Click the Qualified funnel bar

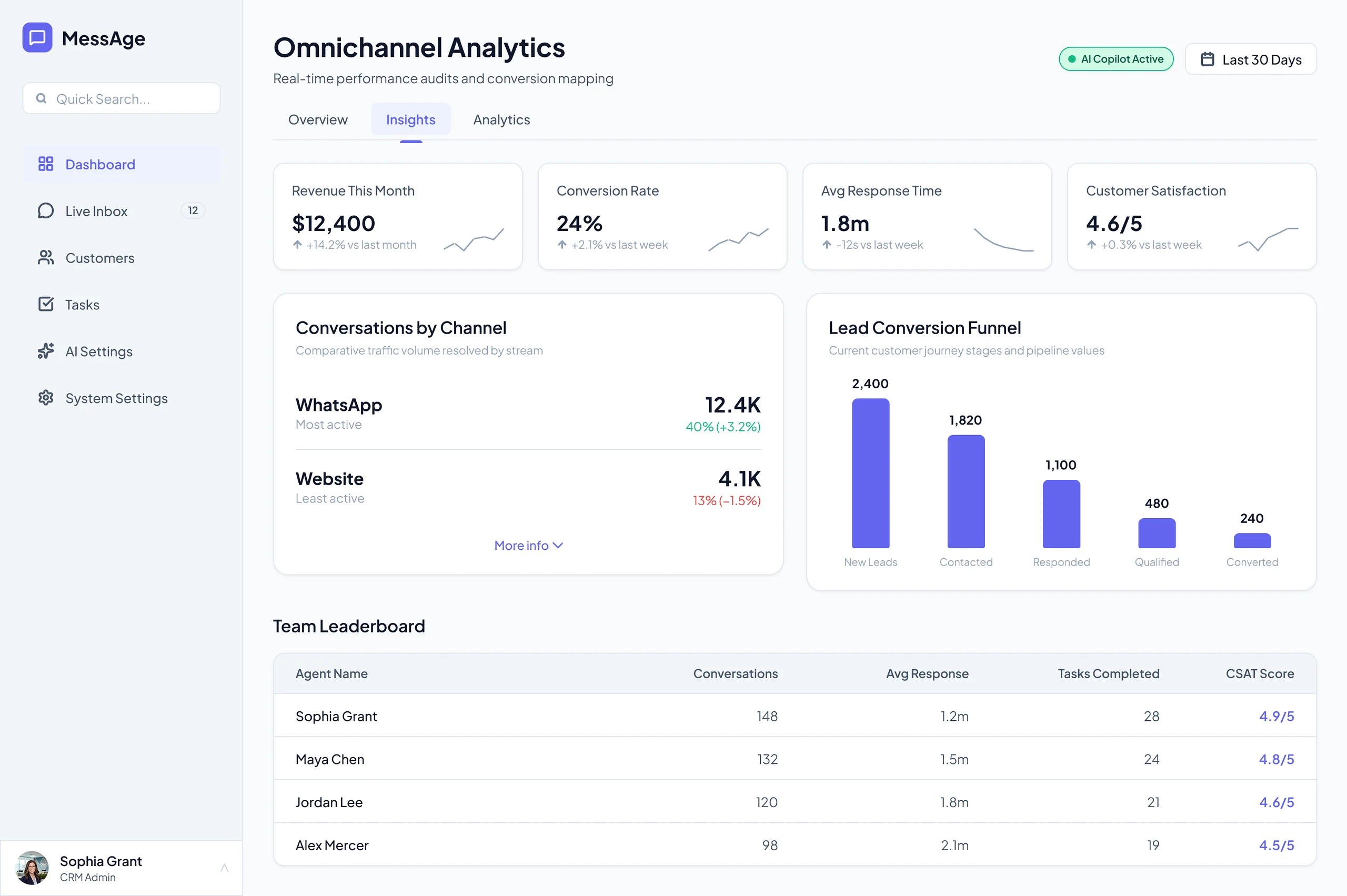point(1157,533)
